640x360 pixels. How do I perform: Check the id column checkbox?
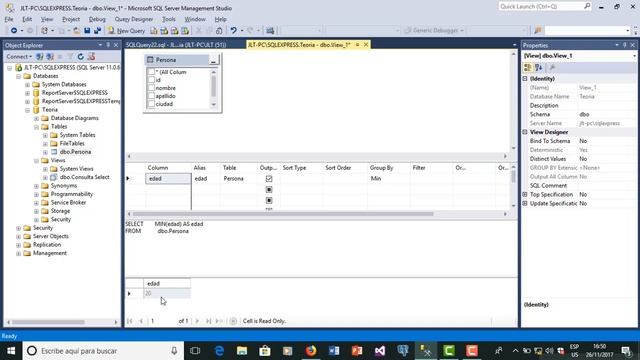pyautogui.click(x=151, y=80)
